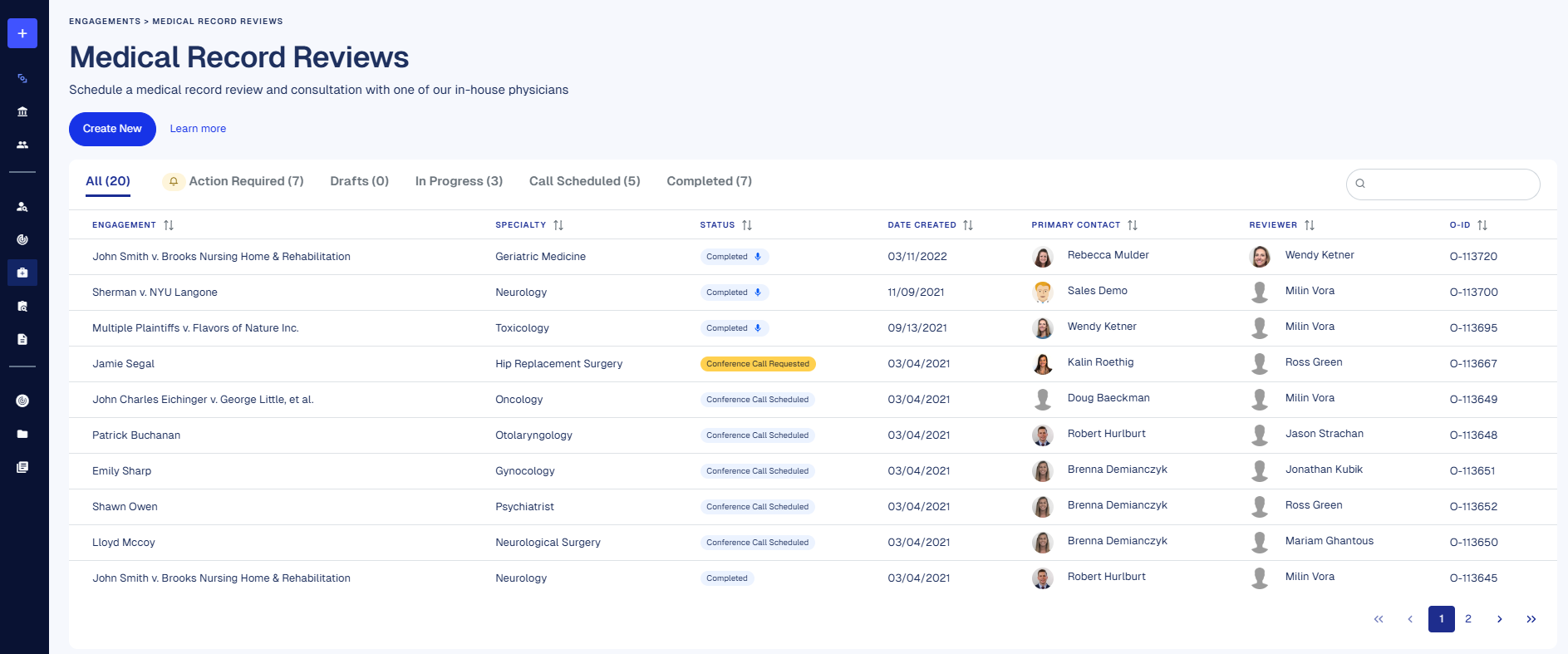The height and width of the screenshot is (654, 1568).
Task: Click the person search sidebar icon
Action: pyautogui.click(x=22, y=207)
